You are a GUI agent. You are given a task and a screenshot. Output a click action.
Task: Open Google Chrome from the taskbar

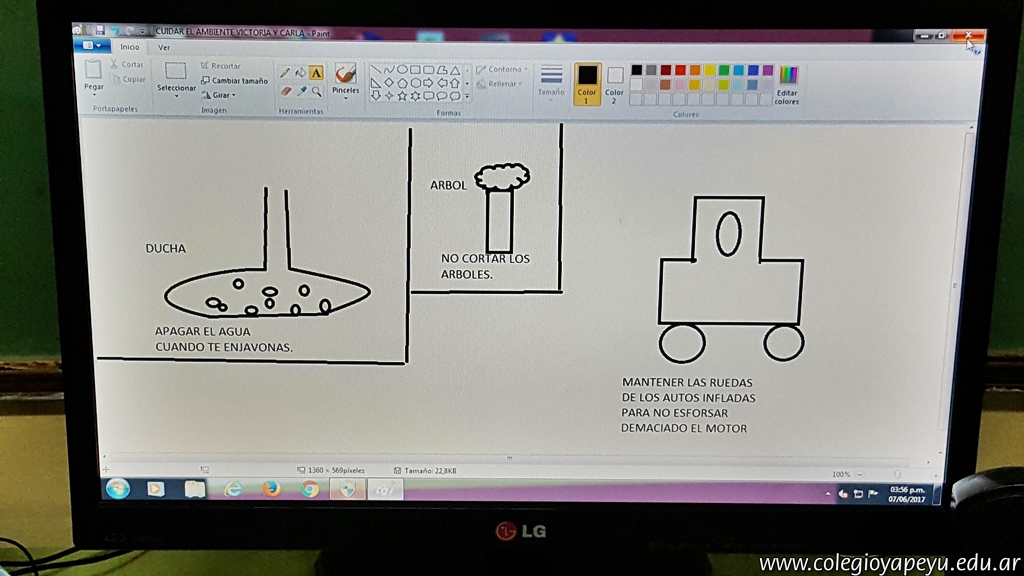310,488
